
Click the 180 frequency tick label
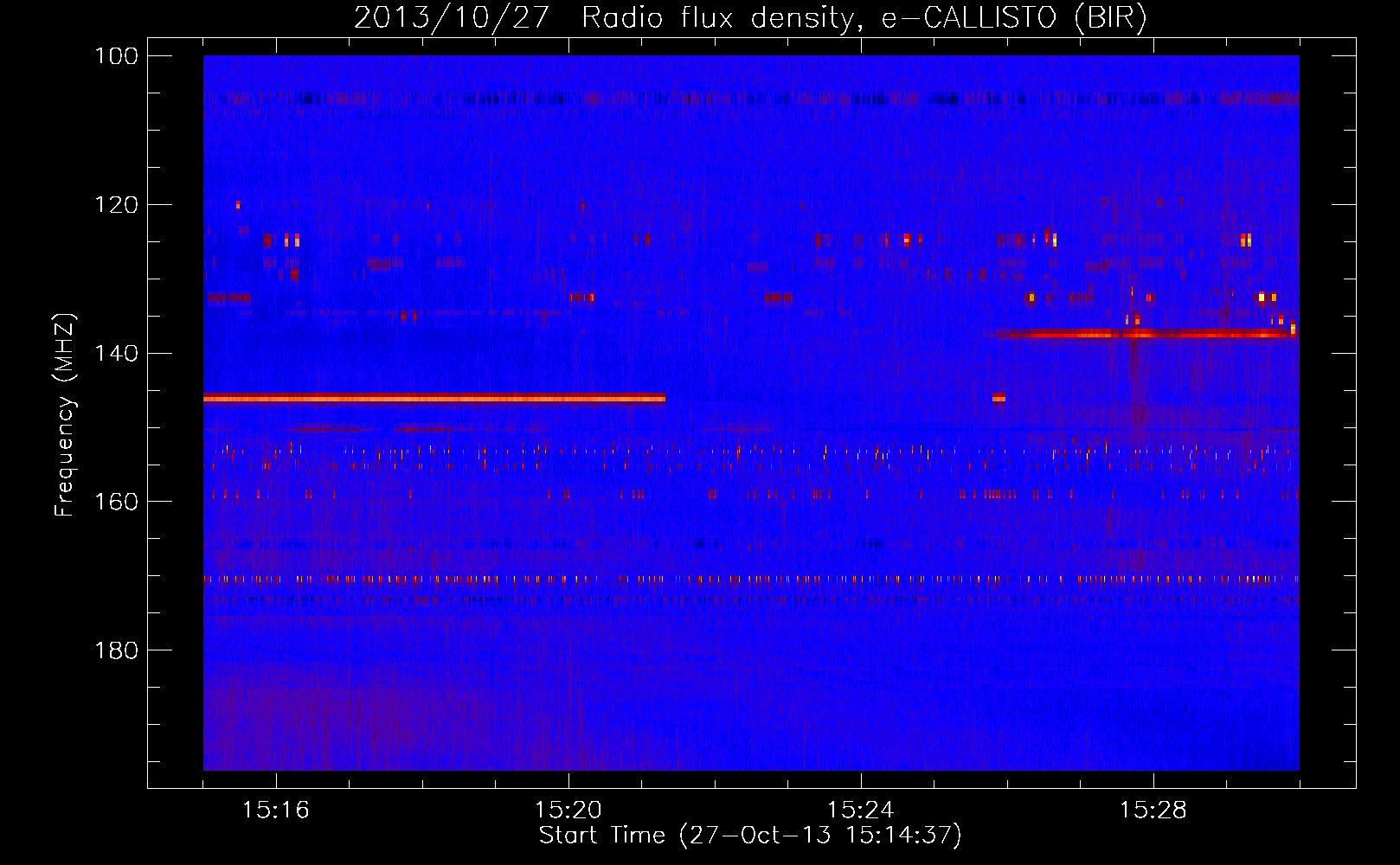tap(116, 650)
